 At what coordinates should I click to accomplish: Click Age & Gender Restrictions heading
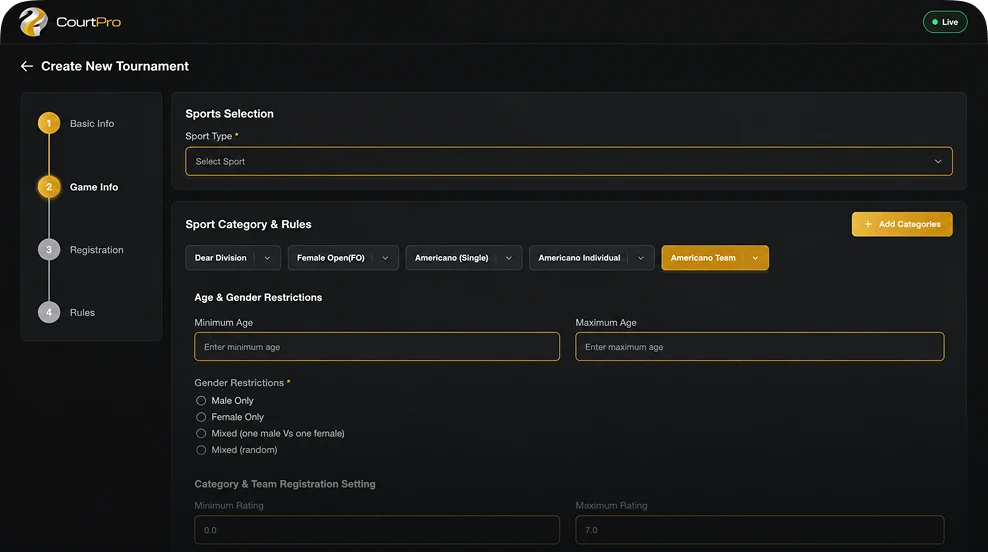[258, 297]
